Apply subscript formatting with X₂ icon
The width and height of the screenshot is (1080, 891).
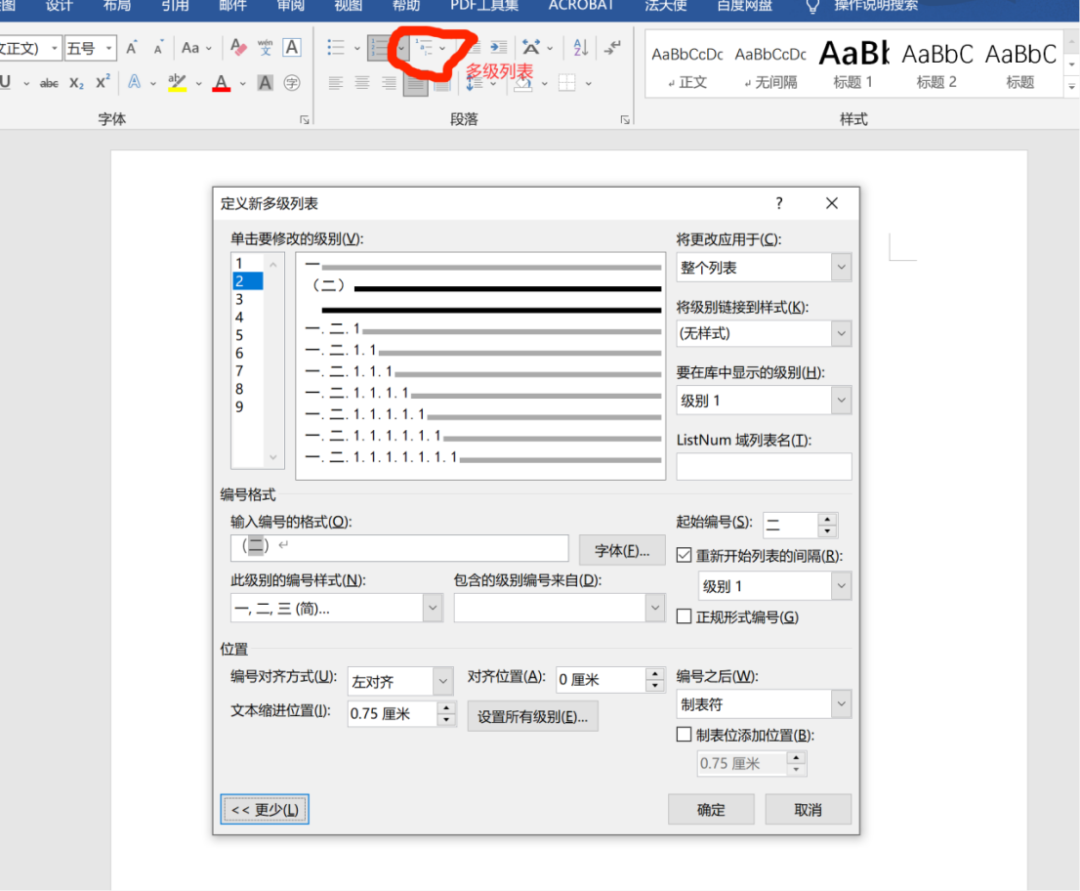click(77, 83)
